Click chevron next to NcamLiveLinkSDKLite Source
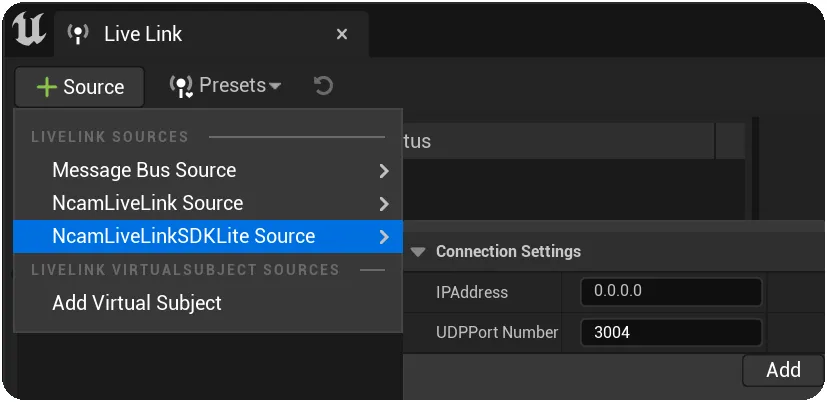The width and height of the screenshot is (827, 402). click(x=384, y=237)
